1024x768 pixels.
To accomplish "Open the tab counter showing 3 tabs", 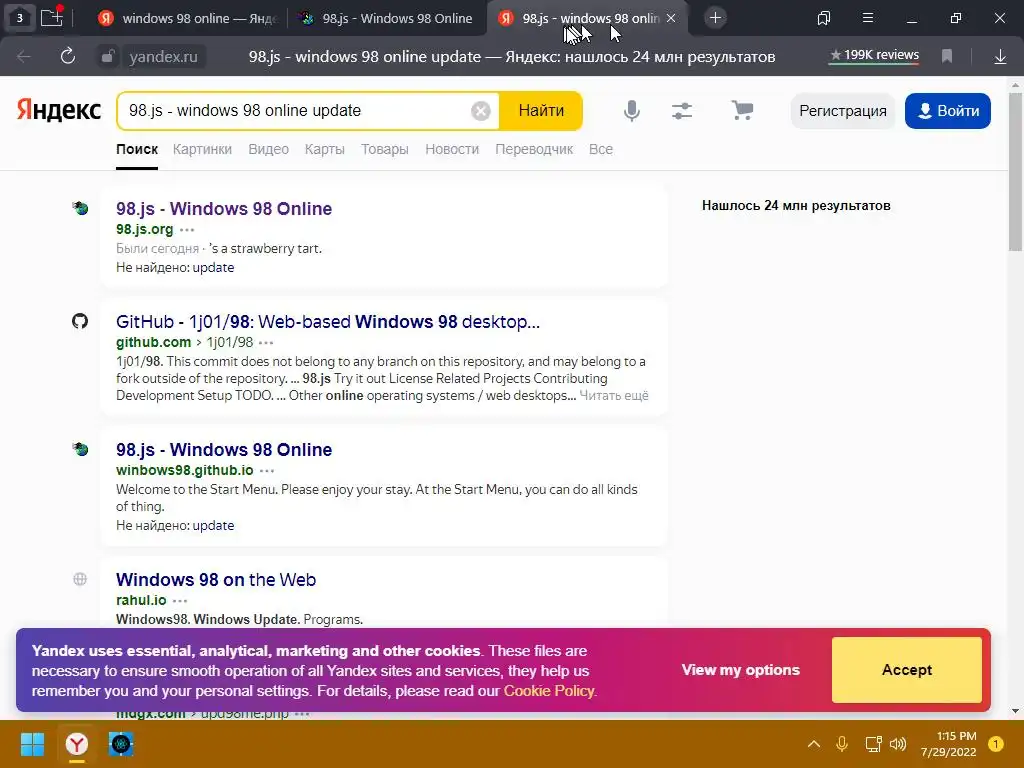I will coord(20,18).
